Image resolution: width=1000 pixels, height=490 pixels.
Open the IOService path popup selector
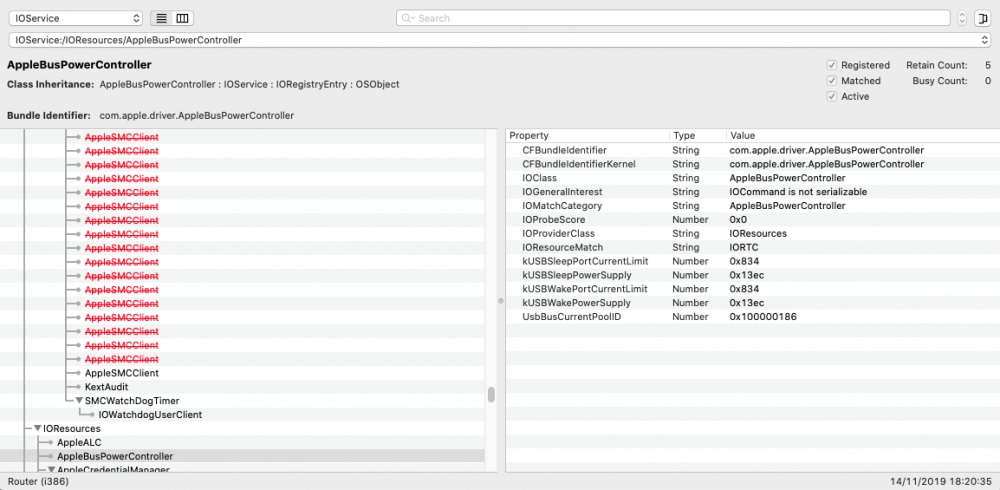tap(499, 40)
